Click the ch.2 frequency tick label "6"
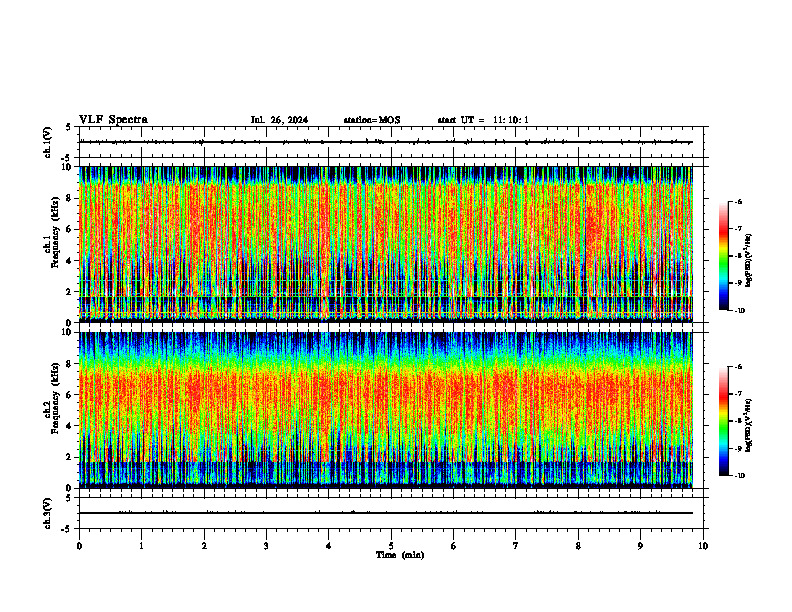Viewport: 792px width, 612px height. tap(70, 395)
